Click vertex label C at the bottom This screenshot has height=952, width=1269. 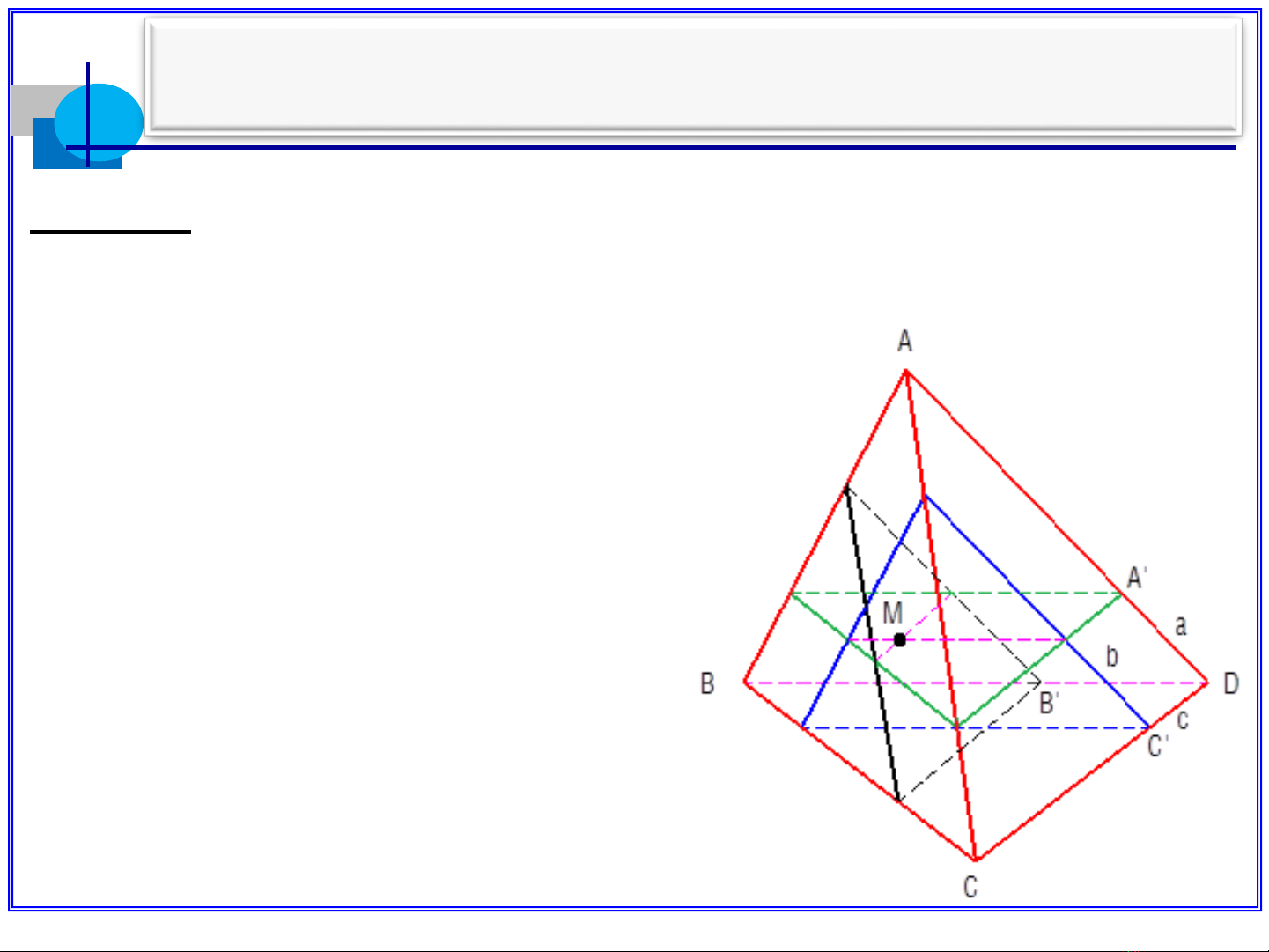[970, 886]
